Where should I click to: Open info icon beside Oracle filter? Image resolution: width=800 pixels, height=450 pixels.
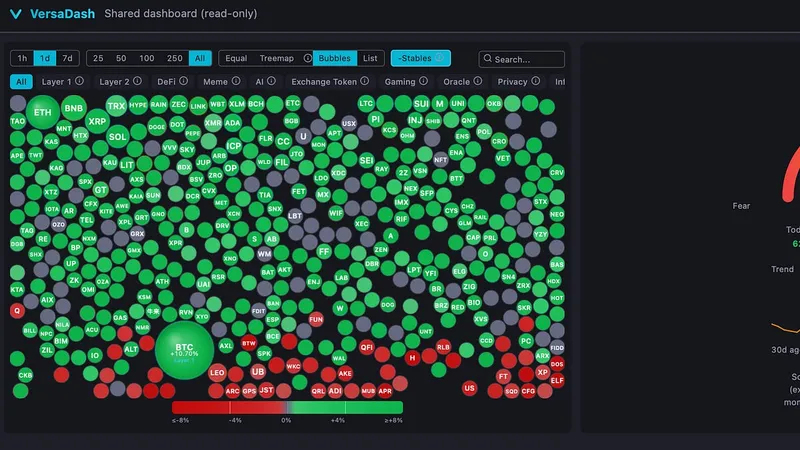[478, 81]
